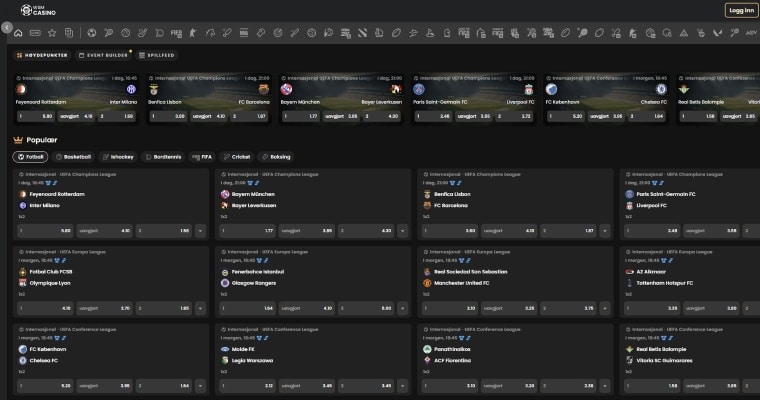Pick home win odds on Fenerbahce Istanbul card
Screen dimensions: 760x400
(247, 308)
